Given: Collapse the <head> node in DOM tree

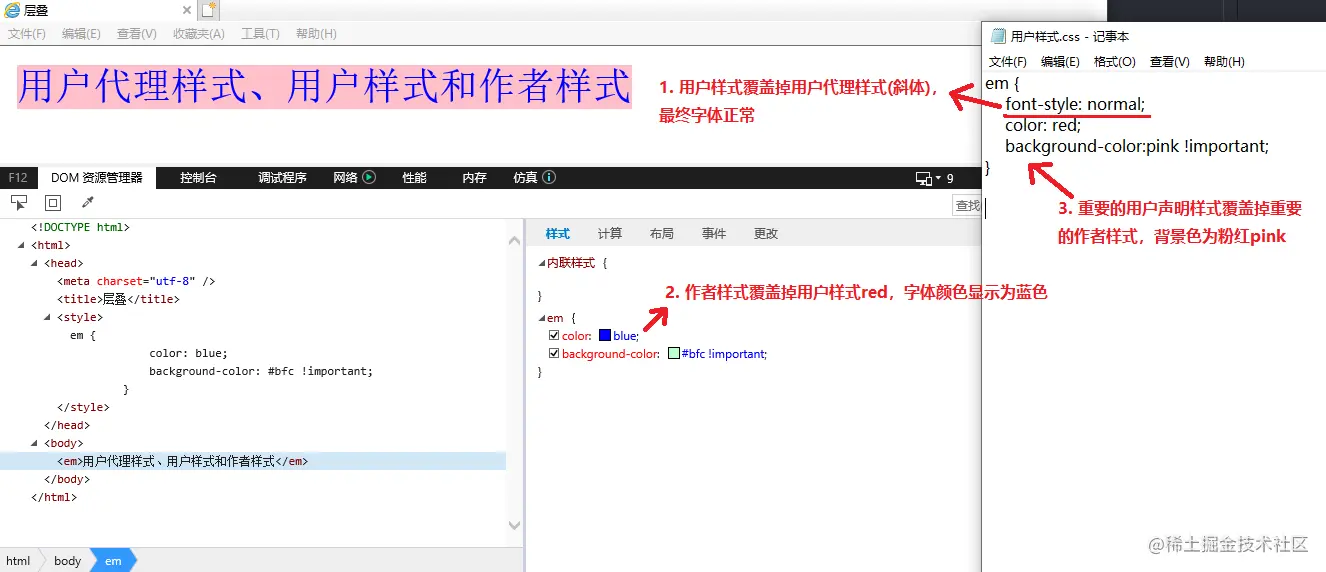Looking at the screenshot, I should pos(36,263).
